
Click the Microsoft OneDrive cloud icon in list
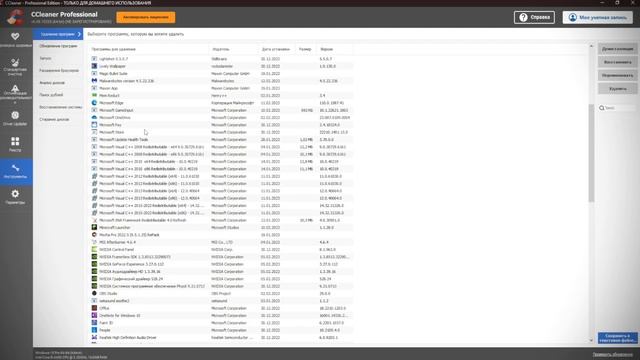[x=94, y=118]
